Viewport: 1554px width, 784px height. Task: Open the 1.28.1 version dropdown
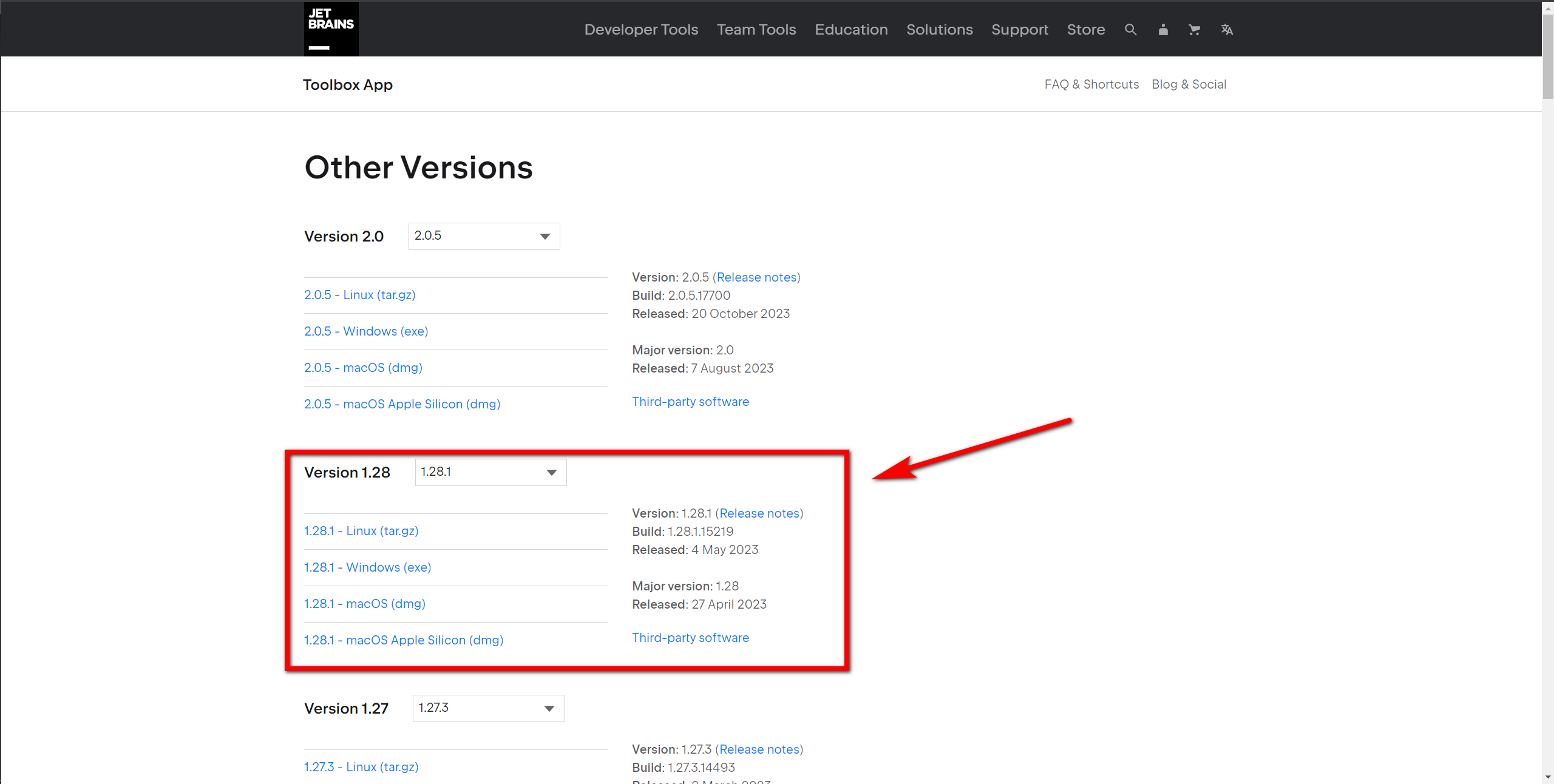point(490,472)
